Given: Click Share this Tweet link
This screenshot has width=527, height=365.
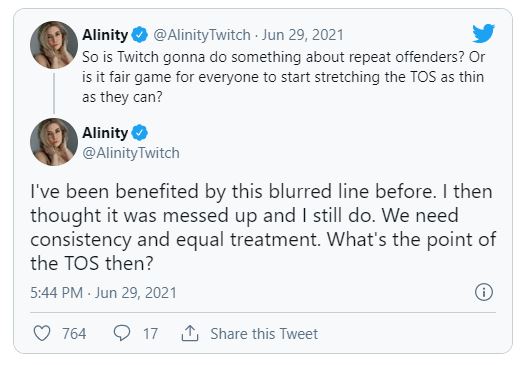Looking at the screenshot, I should 264,334.
